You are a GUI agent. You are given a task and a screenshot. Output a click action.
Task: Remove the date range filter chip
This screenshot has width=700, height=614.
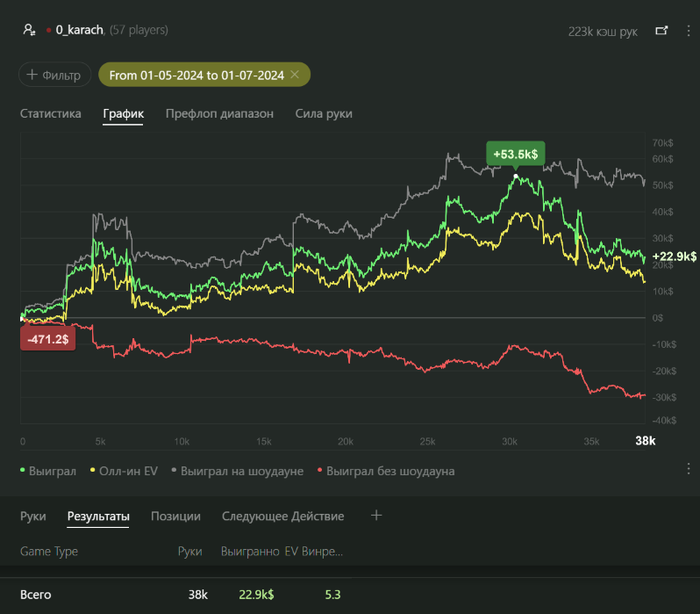point(295,75)
